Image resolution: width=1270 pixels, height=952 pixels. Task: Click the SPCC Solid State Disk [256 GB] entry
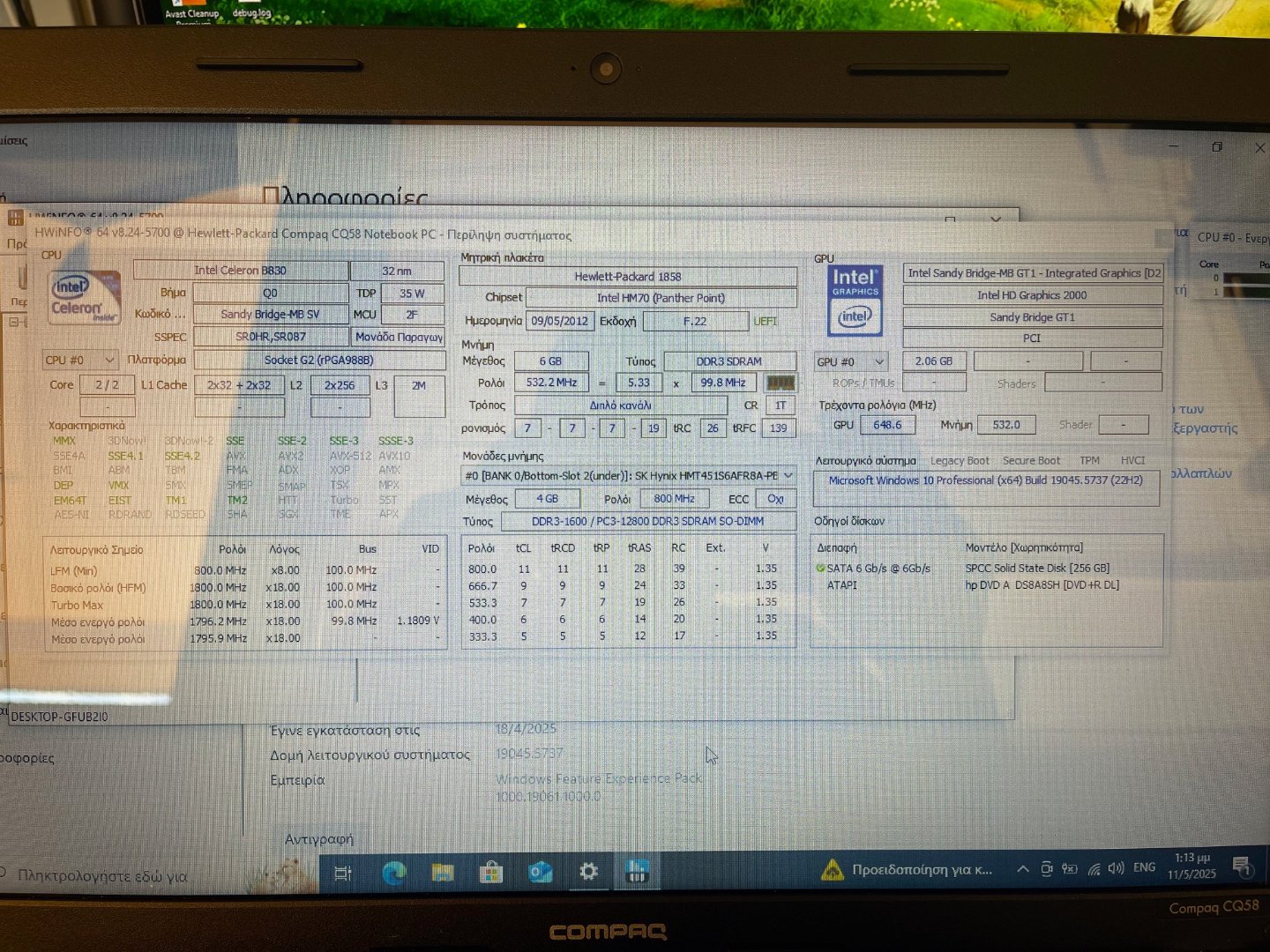1037,569
